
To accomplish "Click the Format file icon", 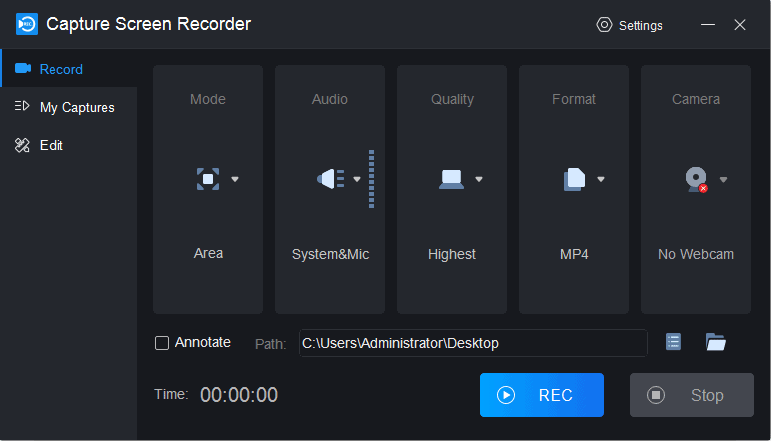I will coord(574,179).
